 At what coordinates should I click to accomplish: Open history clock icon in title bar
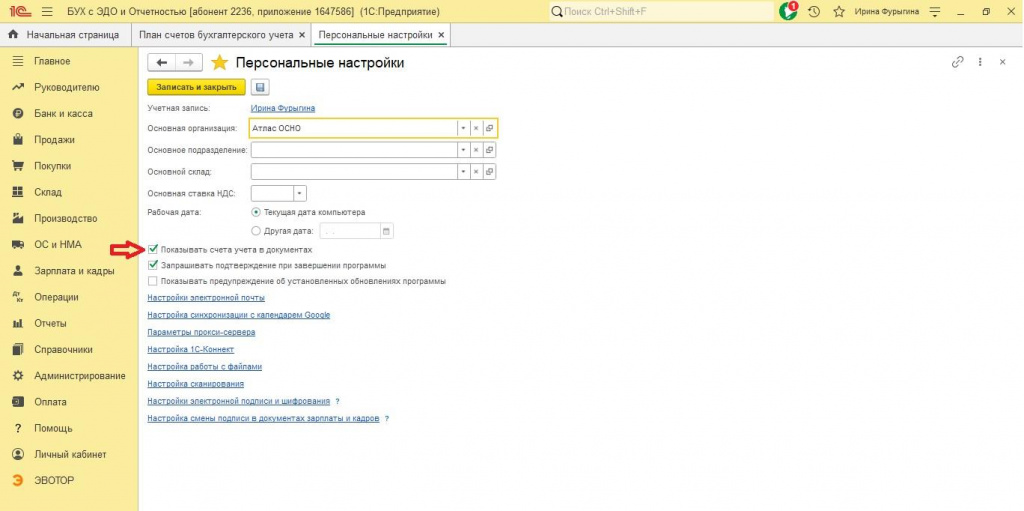point(814,12)
